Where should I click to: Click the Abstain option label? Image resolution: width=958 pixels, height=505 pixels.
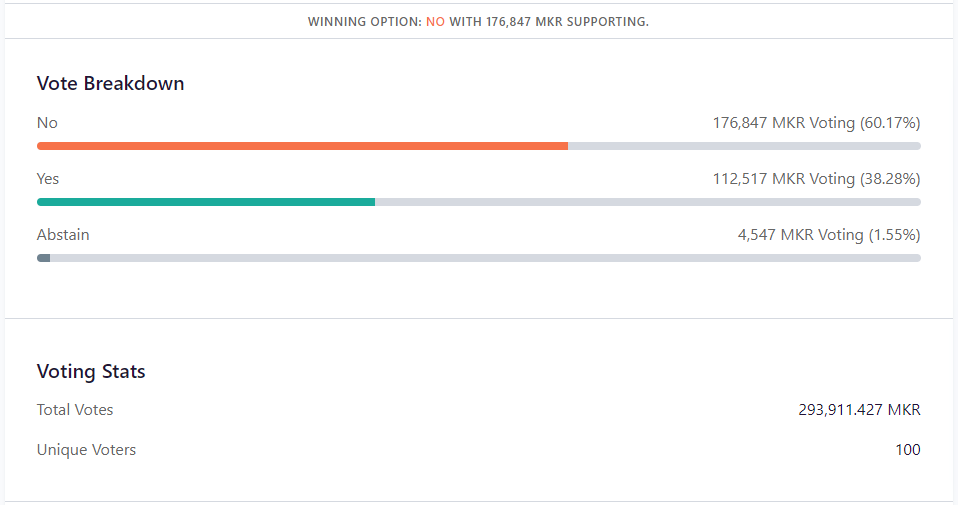pyautogui.click(x=63, y=235)
